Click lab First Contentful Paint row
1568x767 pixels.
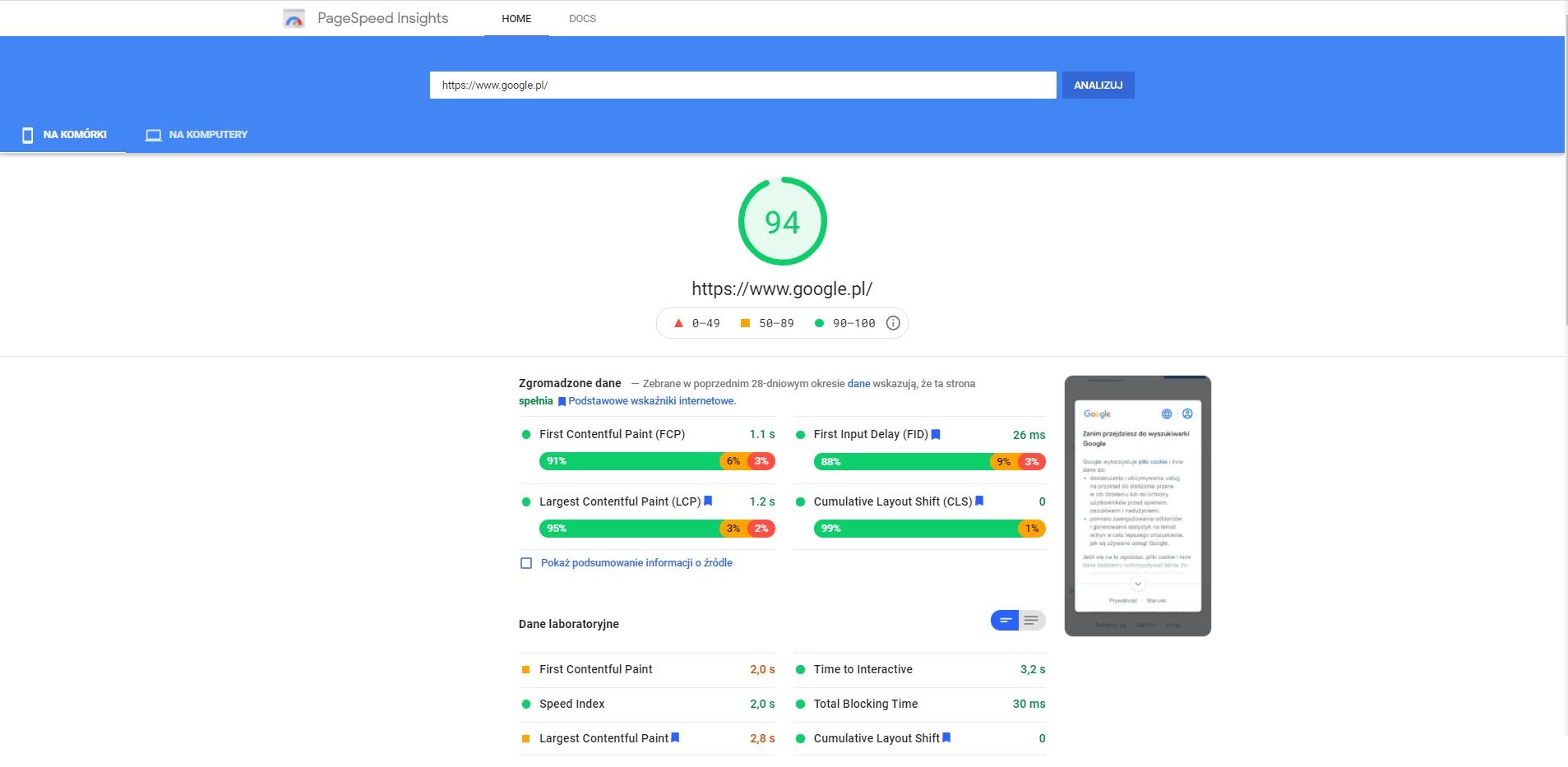[x=647, y=669]
